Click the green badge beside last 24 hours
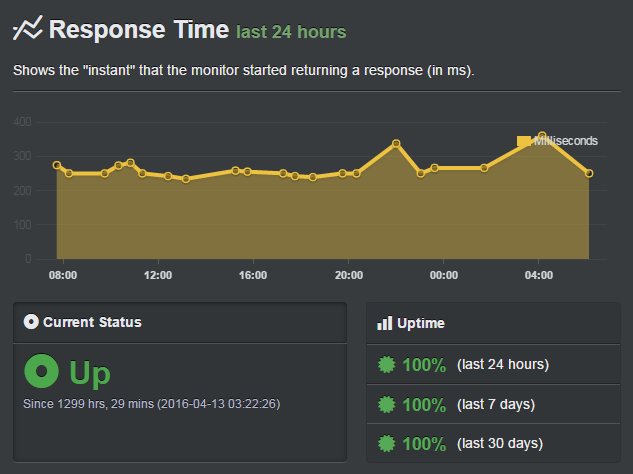The height and width of the screenshot is (474, 633). tap(386, 364)
